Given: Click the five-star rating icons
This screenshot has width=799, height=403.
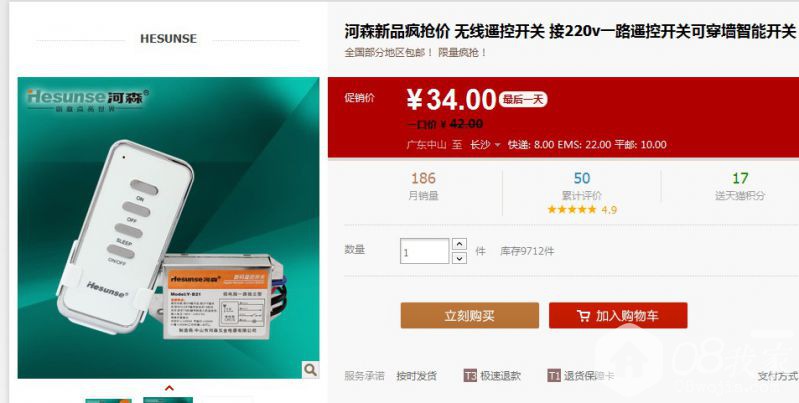Looking at the screenshot, I should click(x=572, y=209).
